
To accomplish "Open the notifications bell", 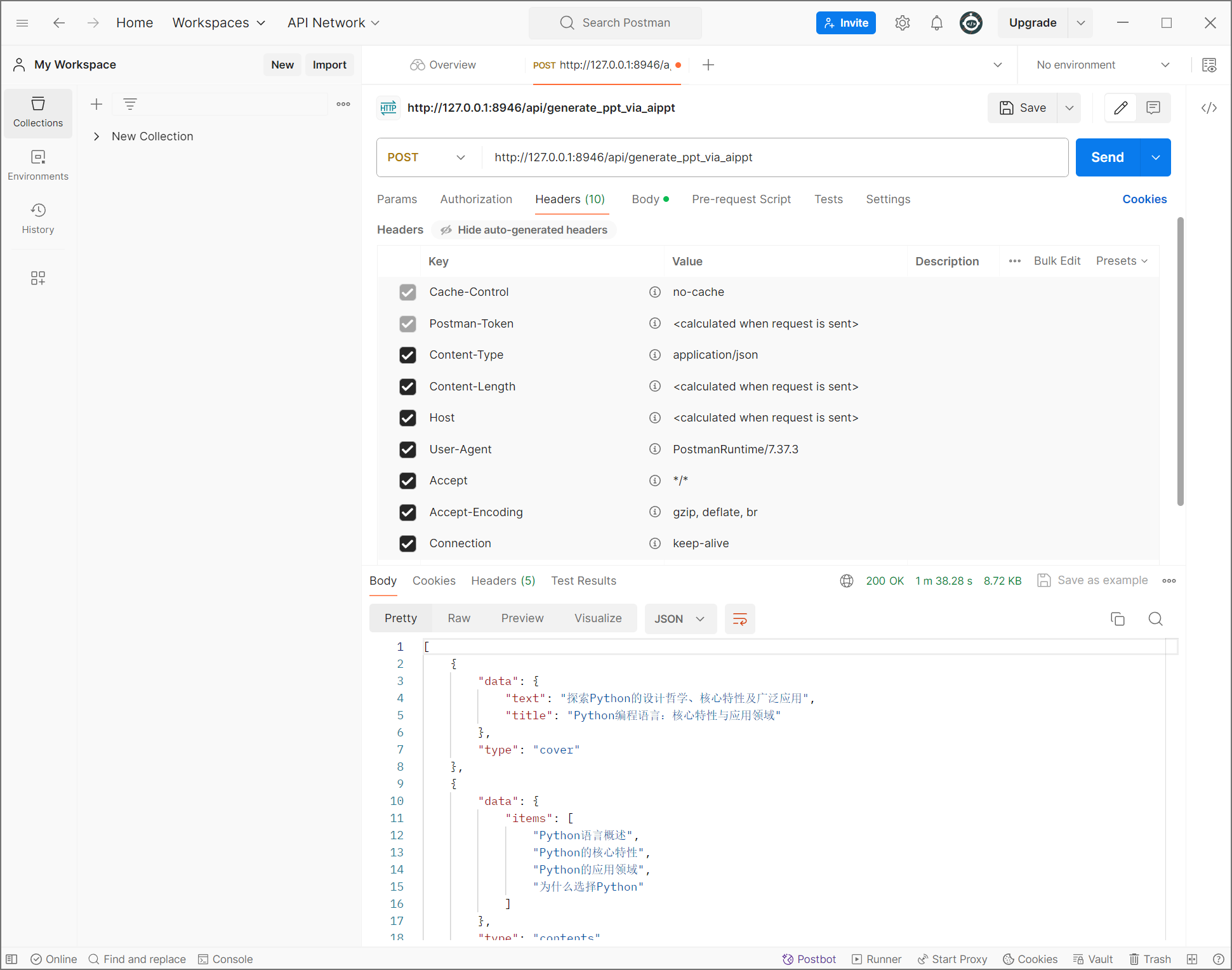I will pos(936,23).
